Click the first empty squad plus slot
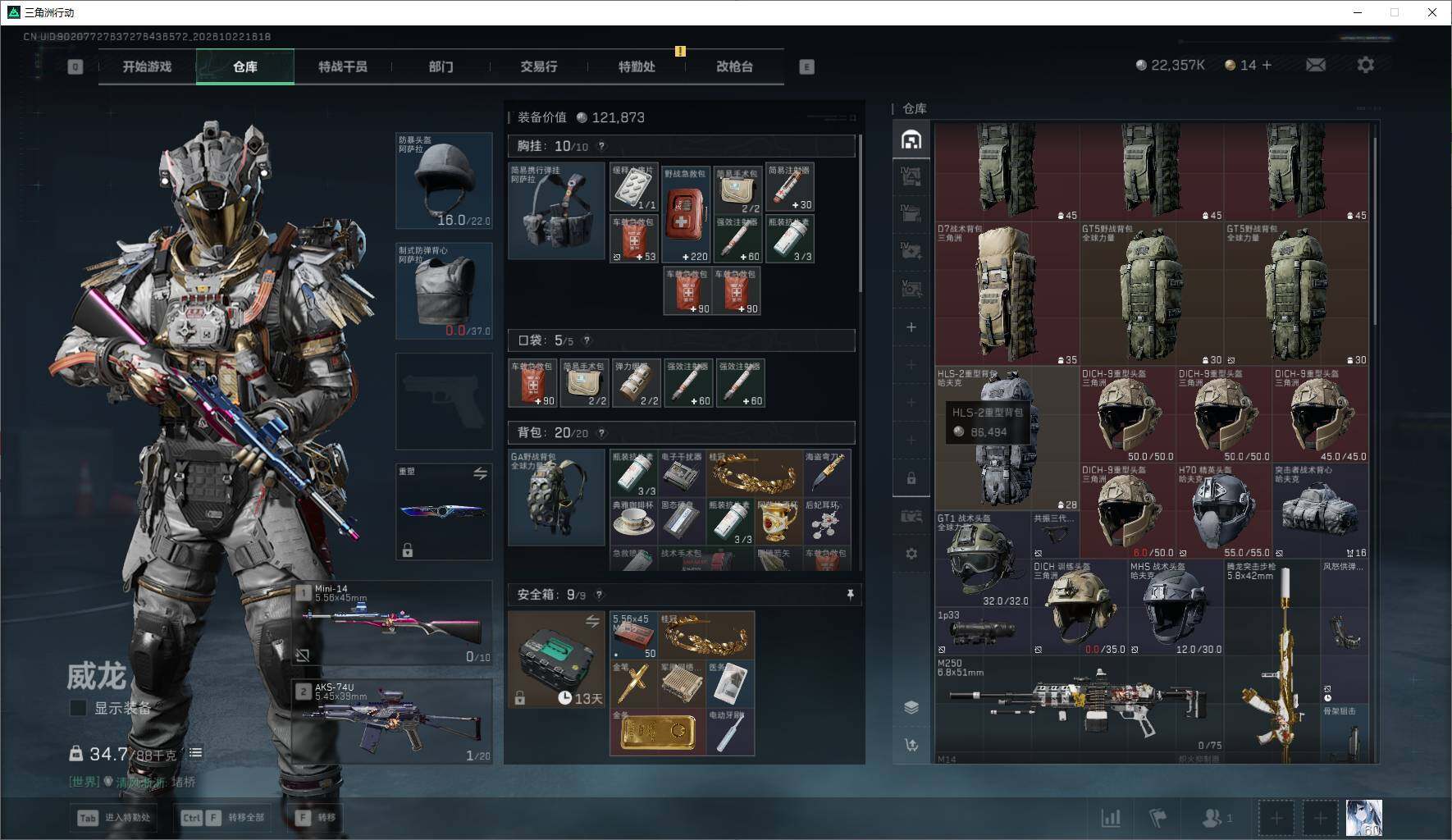Image resolution: width=1452 pixels, height=840 pixels. click(x=1276, y=818)
